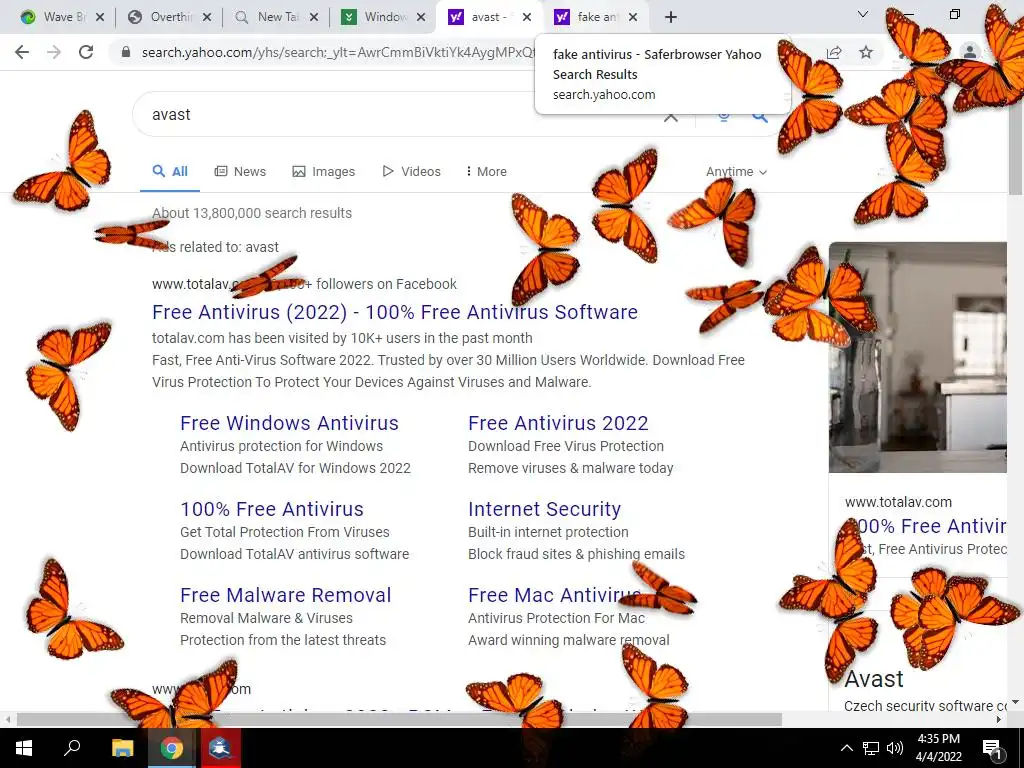Open Free Mac Antivirus link
This screenshot has height=768, width=1024.
(x=554, y=595)
